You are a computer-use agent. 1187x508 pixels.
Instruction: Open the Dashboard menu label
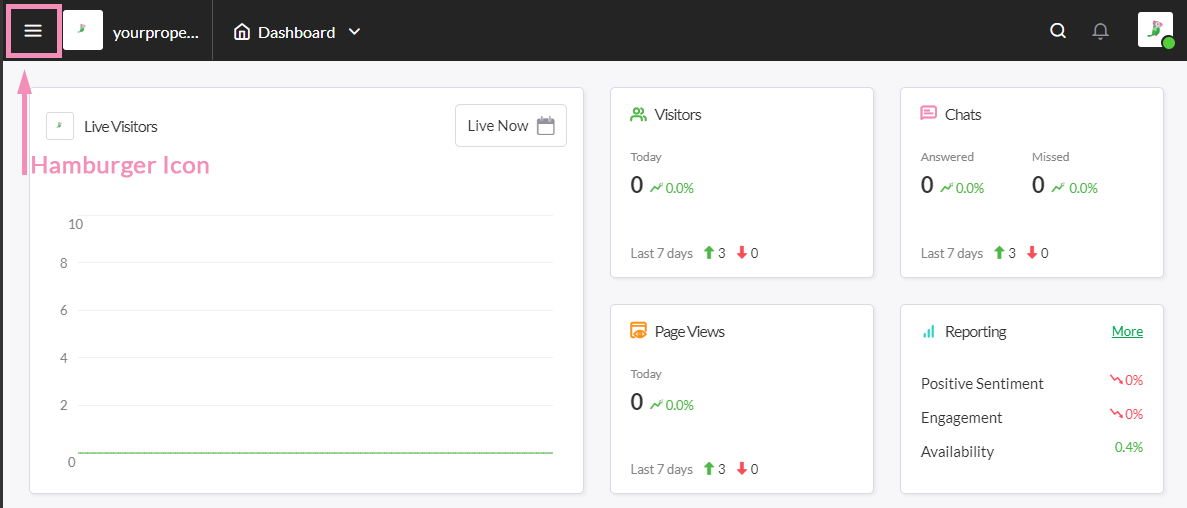tap(297, 33)
